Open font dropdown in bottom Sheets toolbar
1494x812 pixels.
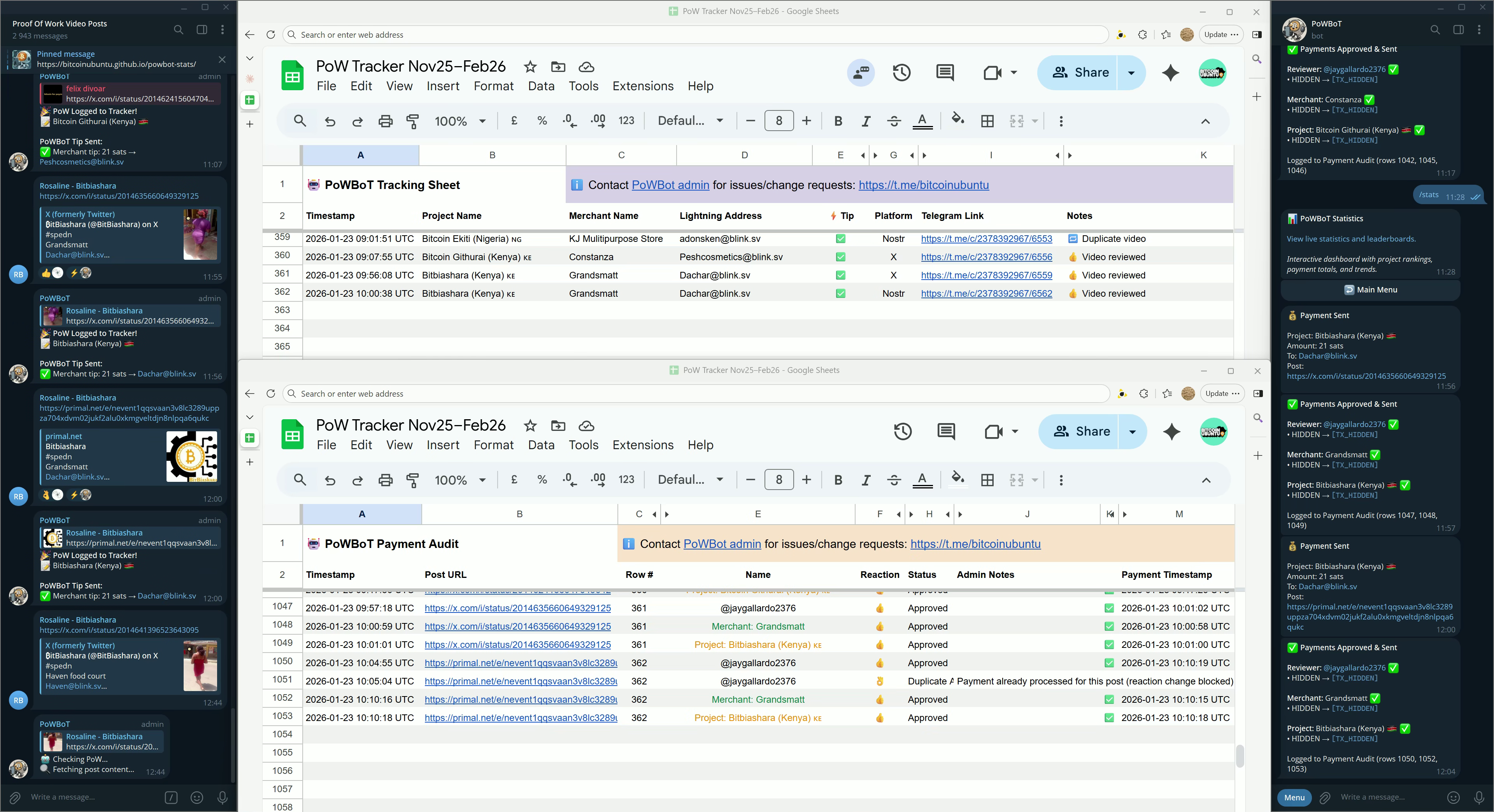tap(690, 480)
